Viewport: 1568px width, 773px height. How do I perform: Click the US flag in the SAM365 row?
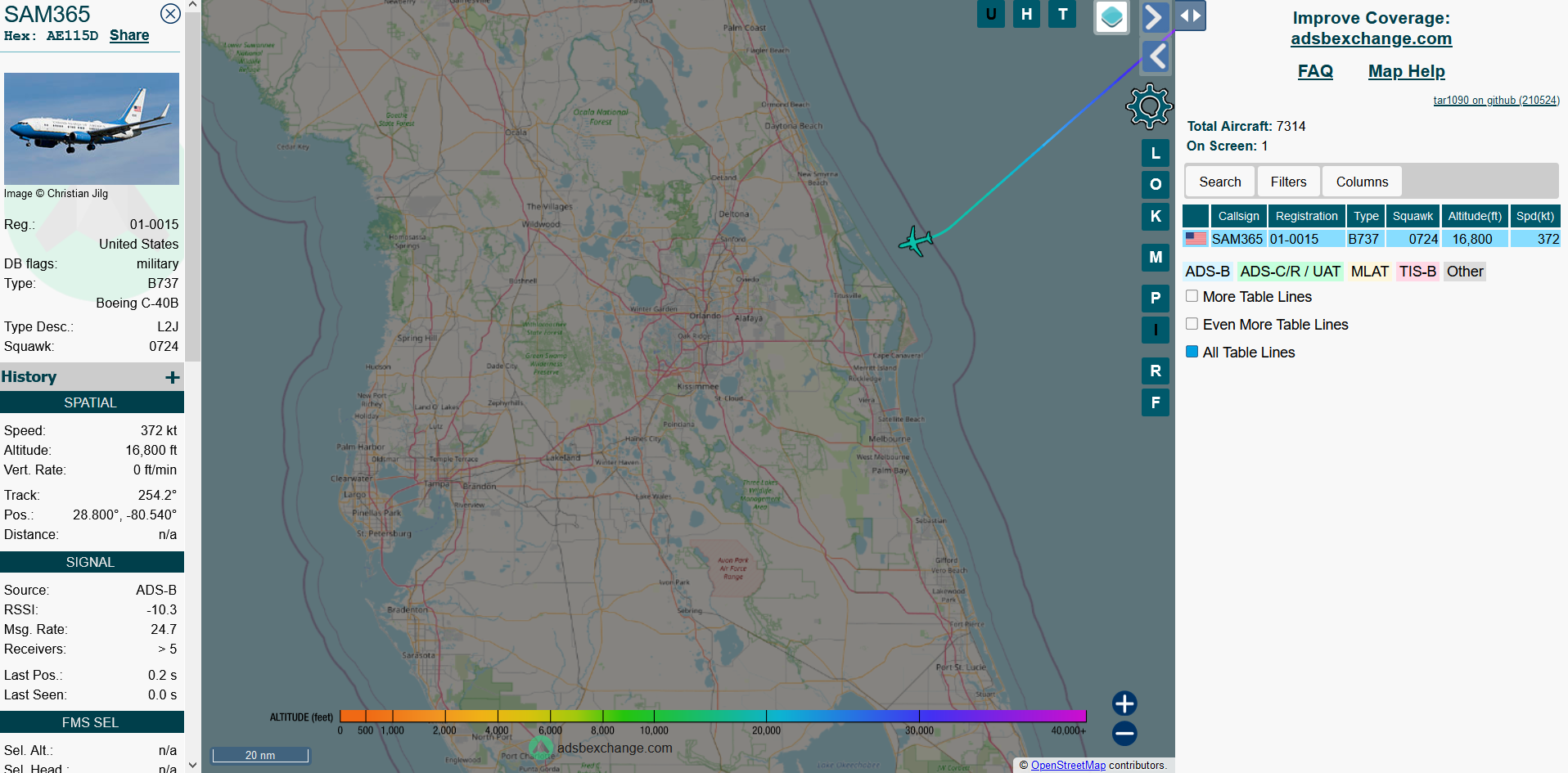[x=1196, y=239]
